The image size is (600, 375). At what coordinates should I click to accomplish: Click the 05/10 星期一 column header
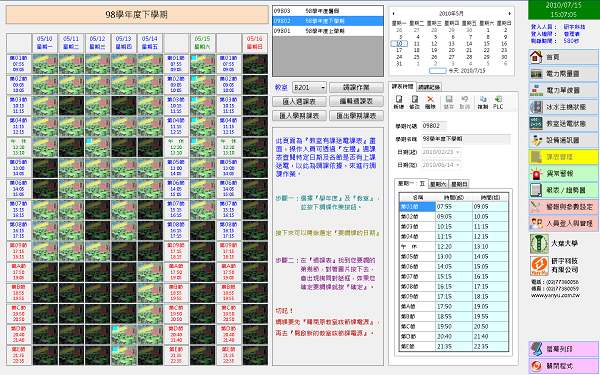tap(45, 43)
